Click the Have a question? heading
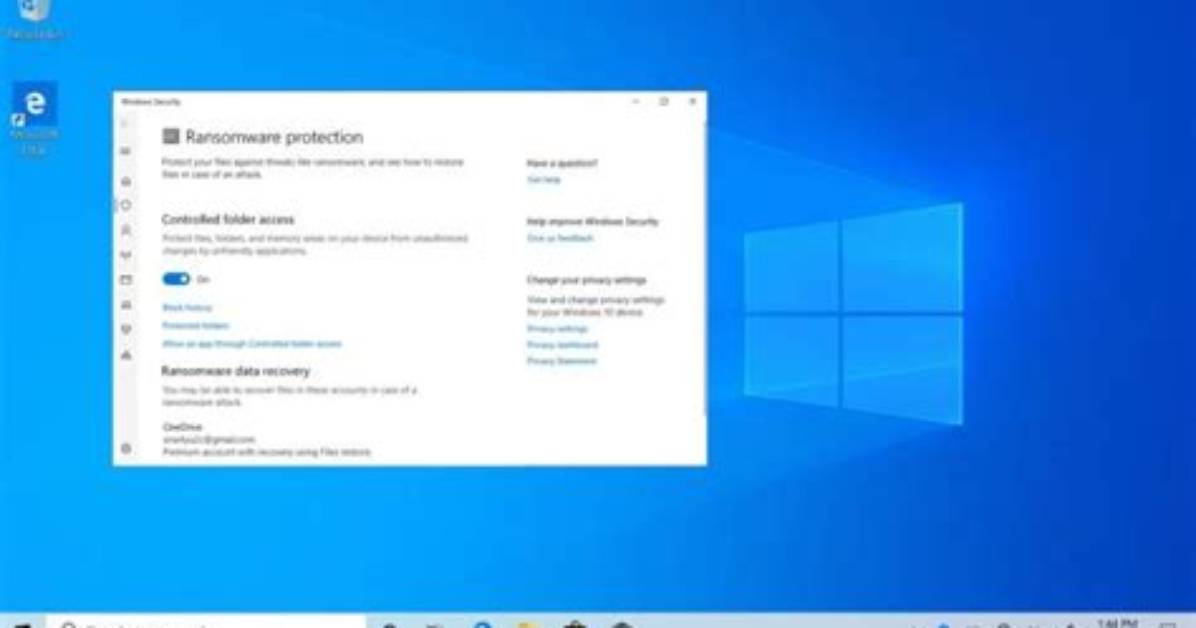Image resolution: width=1196 pixels, height=628 pixels. [562, 163]
